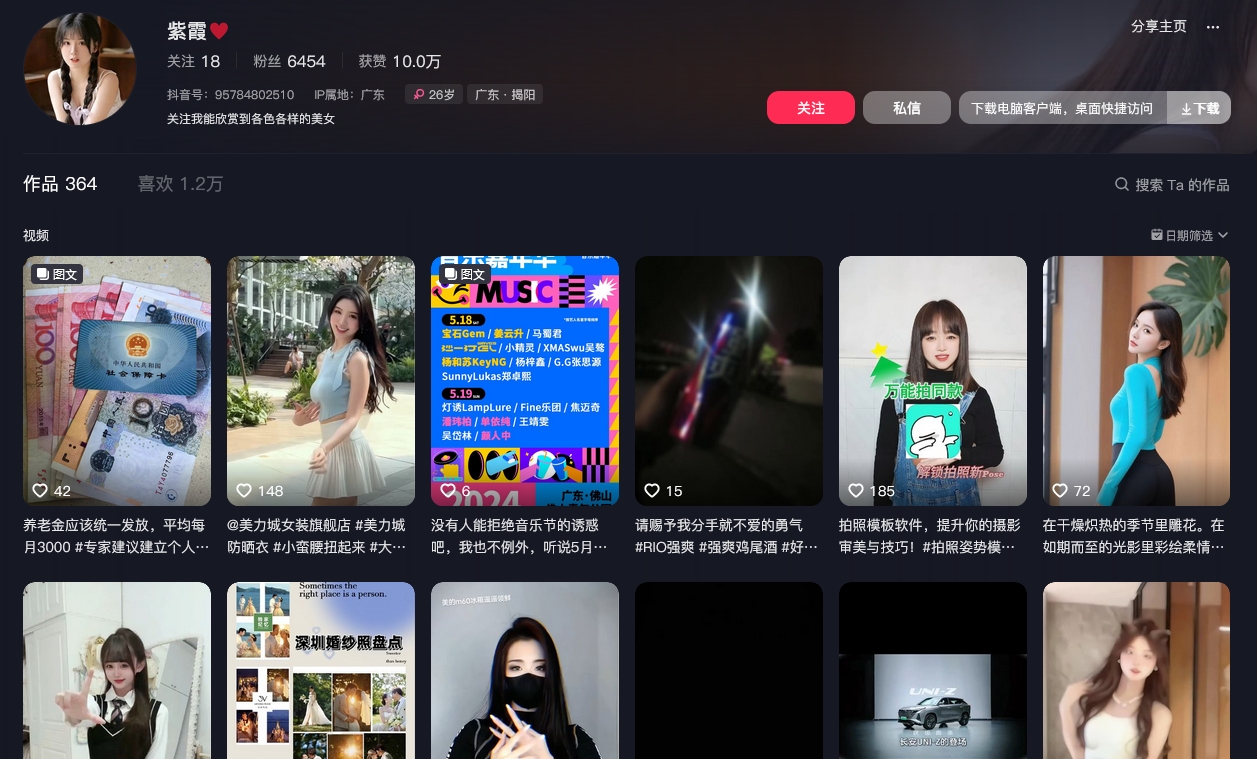Click the 视频 section label

[x=36, y=235]
